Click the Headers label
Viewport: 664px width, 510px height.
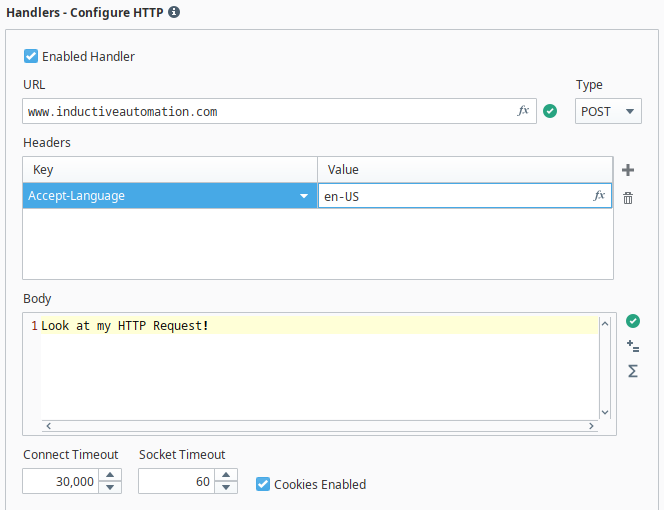(47, 142)
